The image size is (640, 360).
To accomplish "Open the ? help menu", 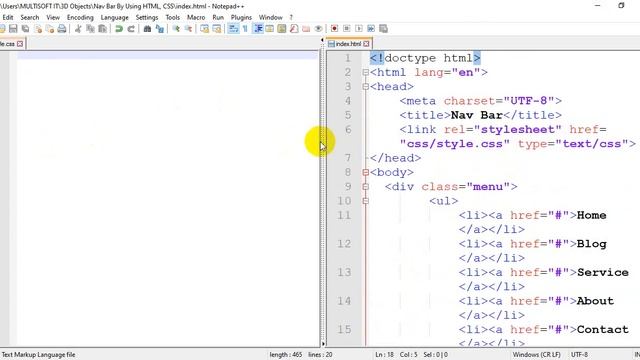I will (291, 18).
